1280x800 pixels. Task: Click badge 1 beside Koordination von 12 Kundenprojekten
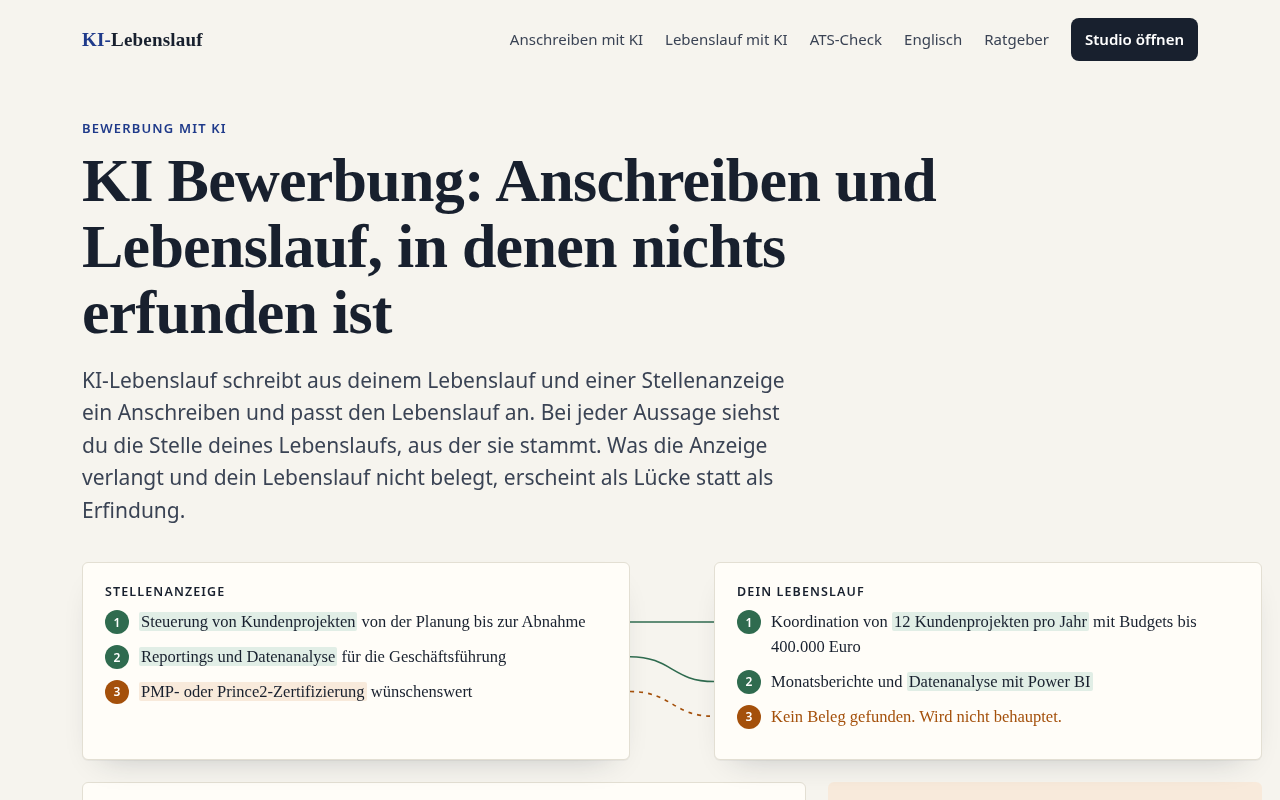(749, 622)
